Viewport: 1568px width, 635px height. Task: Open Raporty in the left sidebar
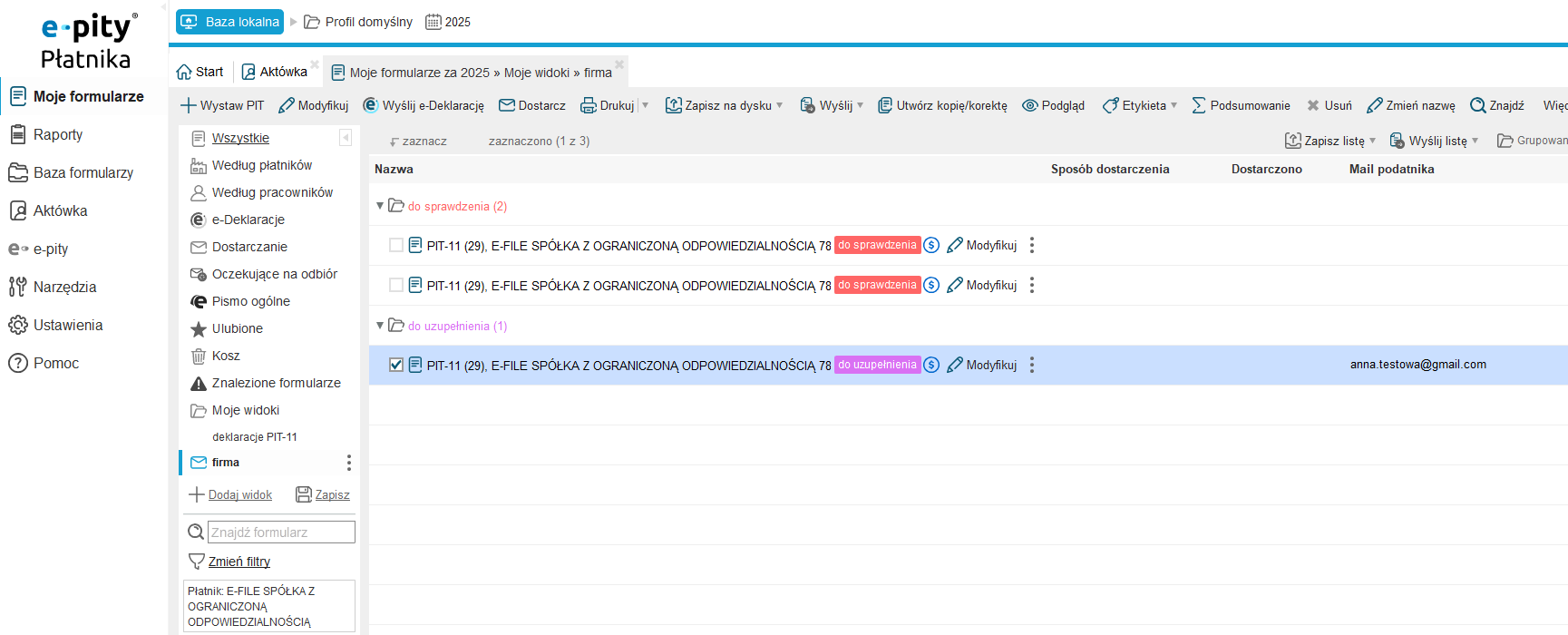[x=58, y=134]
